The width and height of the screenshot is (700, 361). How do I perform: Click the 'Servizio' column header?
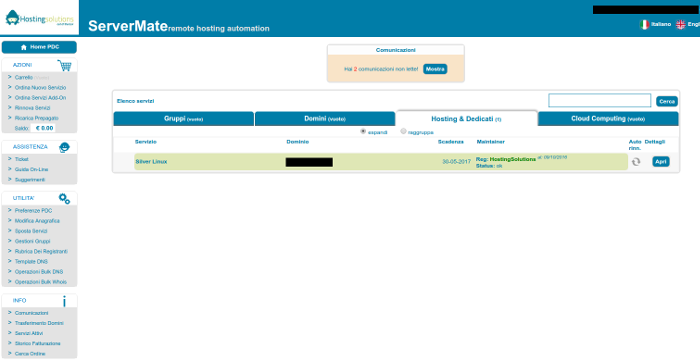click(146, 142)
